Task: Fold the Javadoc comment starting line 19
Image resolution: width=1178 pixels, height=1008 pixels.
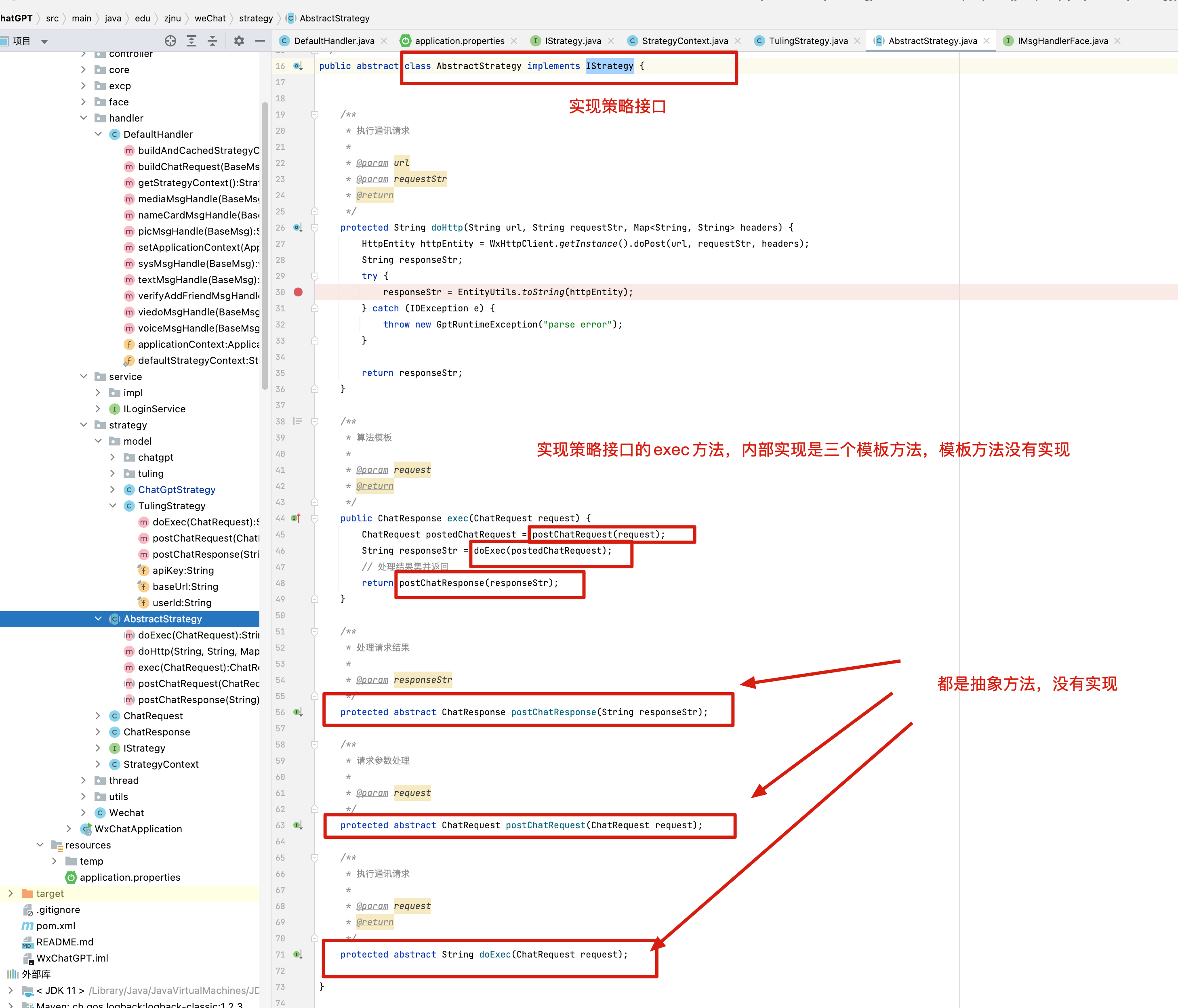Action: [314, 115]
